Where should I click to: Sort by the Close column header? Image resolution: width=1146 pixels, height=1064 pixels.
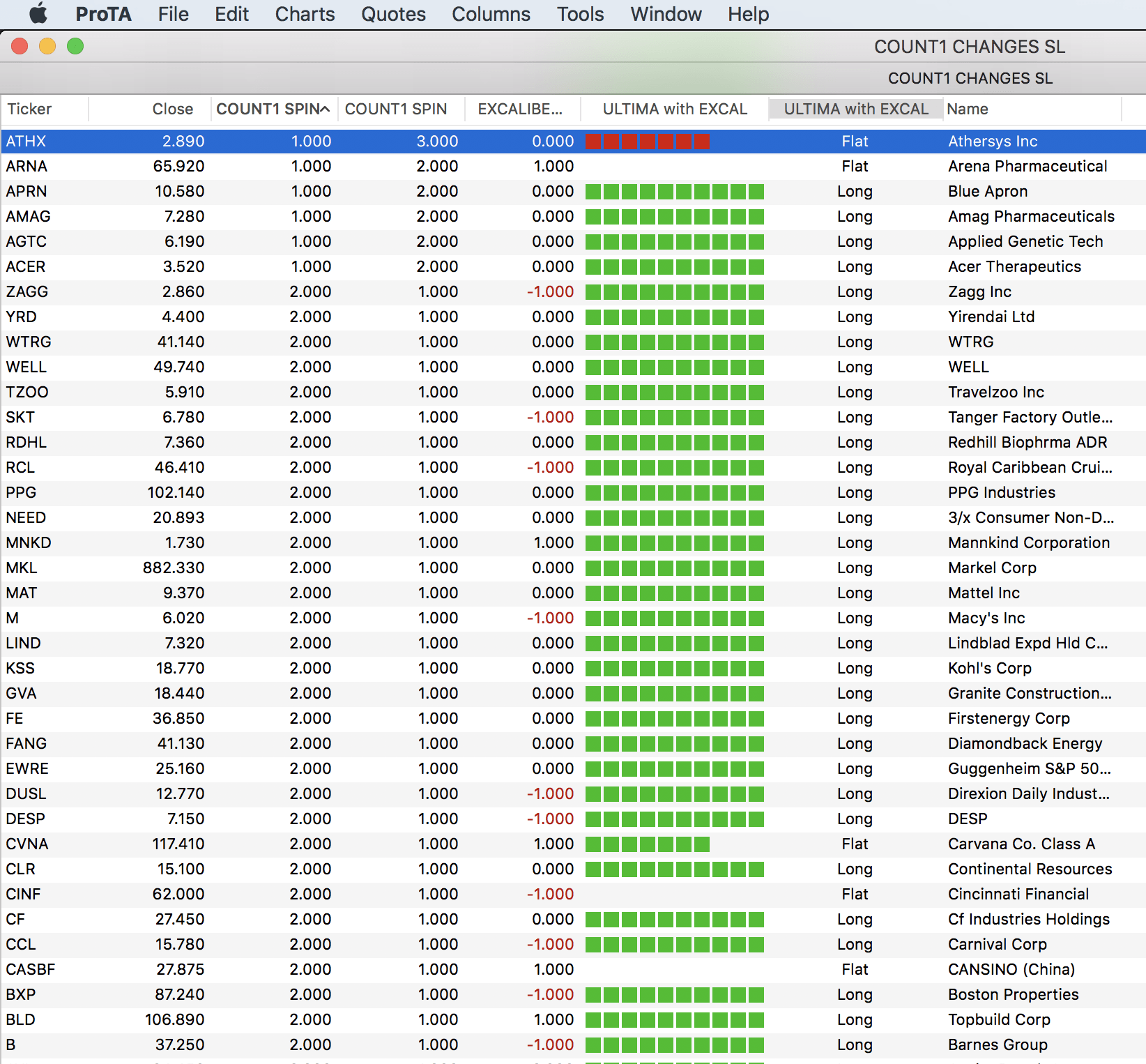(x=172, y=109)
